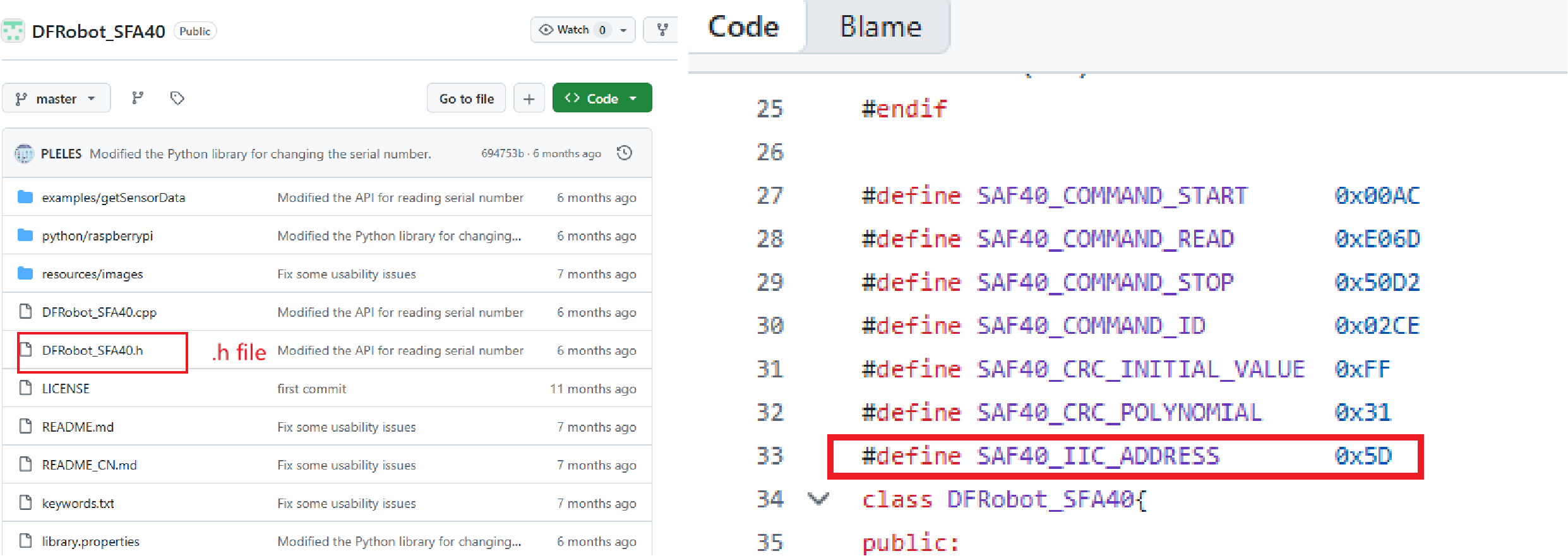Click the Go to file button

coord(467,98)
